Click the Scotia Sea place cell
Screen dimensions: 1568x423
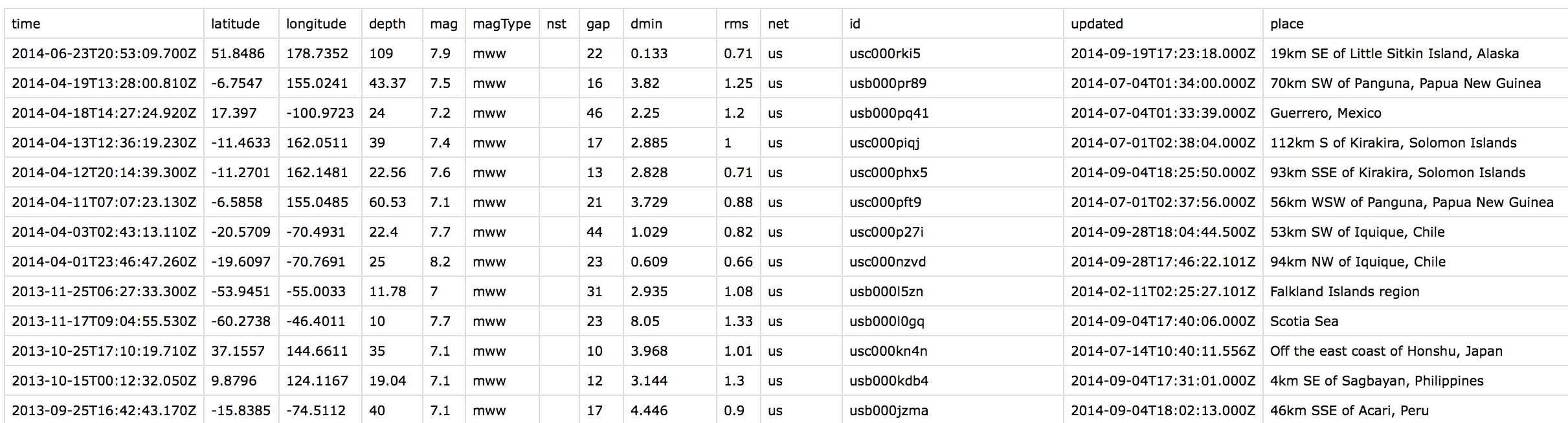click(x=1304, y=321)
